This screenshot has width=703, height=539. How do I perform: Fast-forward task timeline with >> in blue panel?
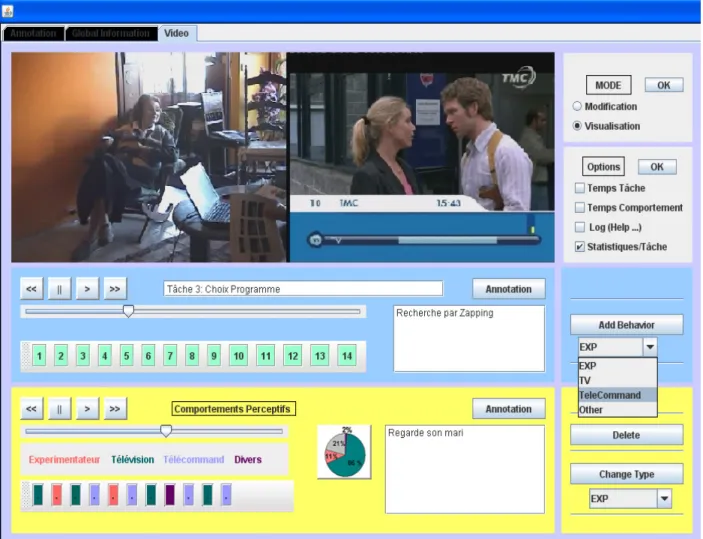[115, 289]
